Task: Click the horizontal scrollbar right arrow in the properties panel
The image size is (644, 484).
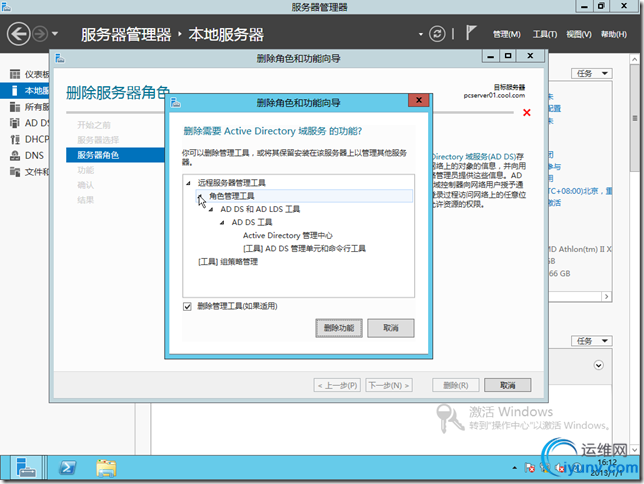Action: click(x=606, y=297)
